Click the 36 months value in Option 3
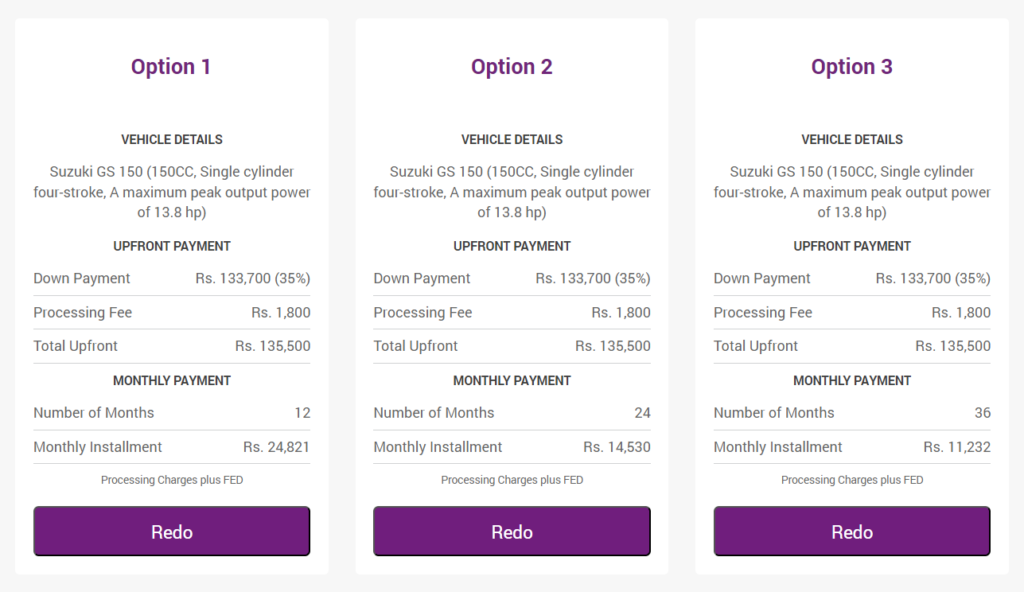The image size is (1024, 592). pyautogui.click(x=983, y=413)
